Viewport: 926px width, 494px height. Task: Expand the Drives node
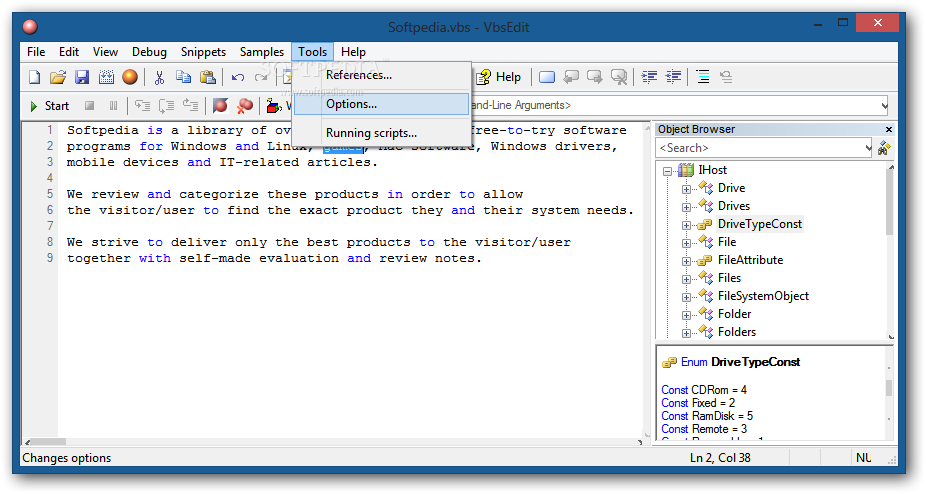coord(686,207)
